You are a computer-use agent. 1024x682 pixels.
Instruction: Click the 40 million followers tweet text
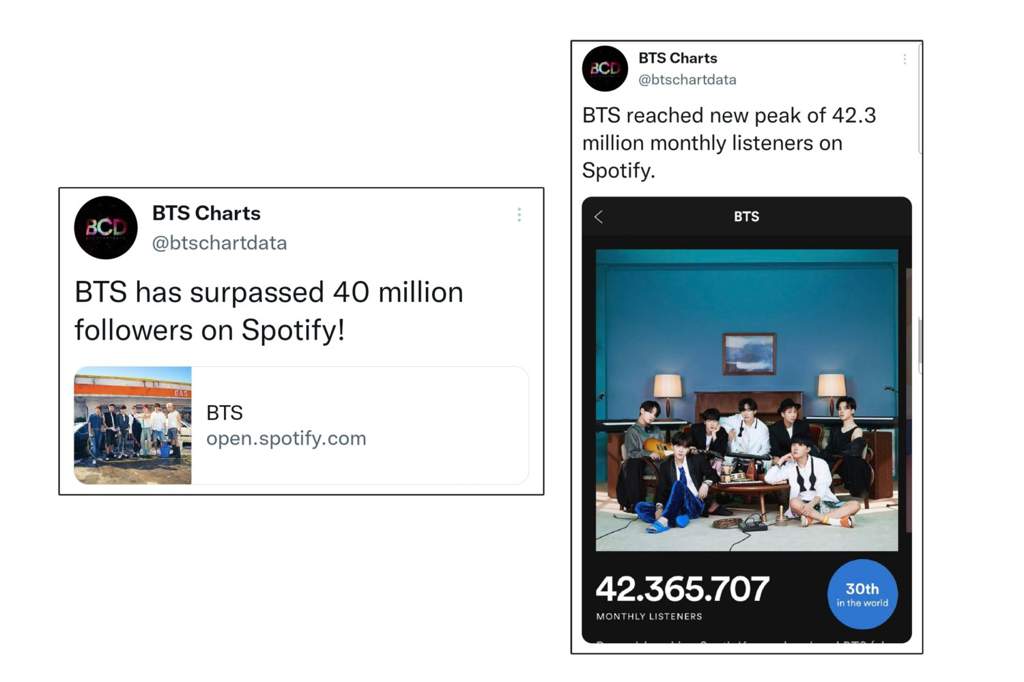coord(269,311)
